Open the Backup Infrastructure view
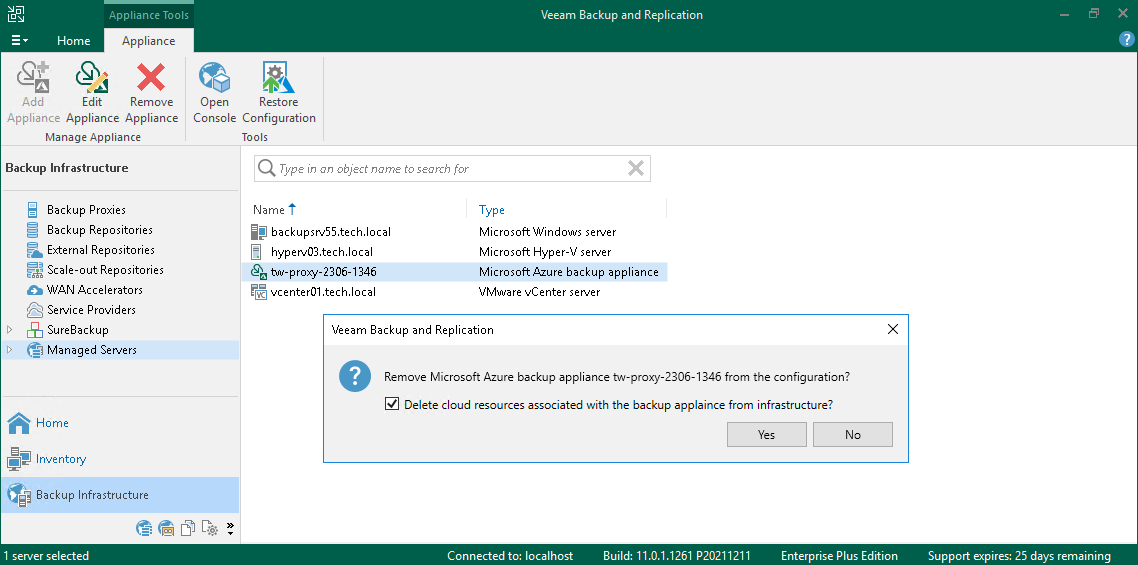Viewport: 1138px width, 565px height. [120, 495]
